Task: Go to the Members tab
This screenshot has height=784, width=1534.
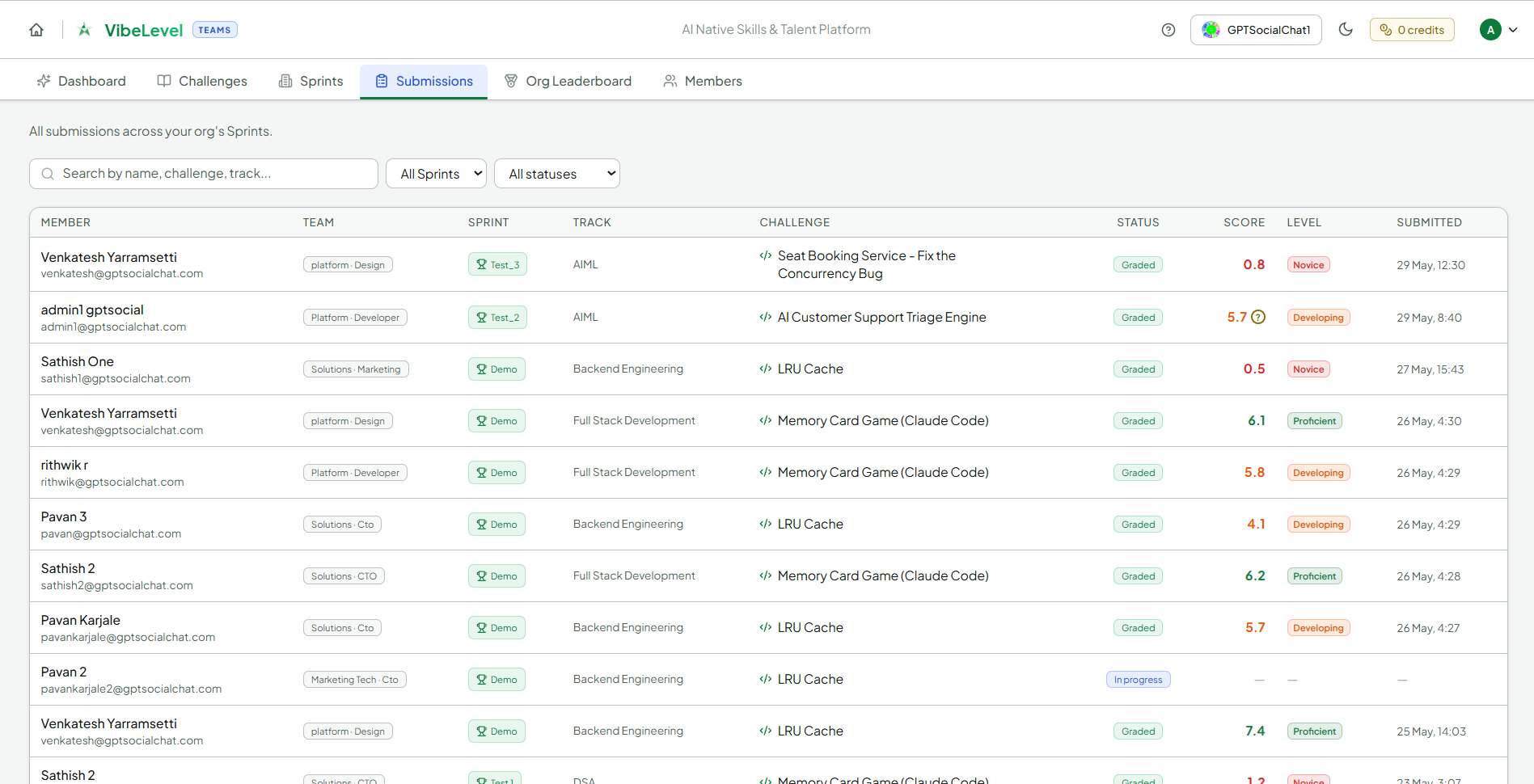Action: tap(703, 81)
